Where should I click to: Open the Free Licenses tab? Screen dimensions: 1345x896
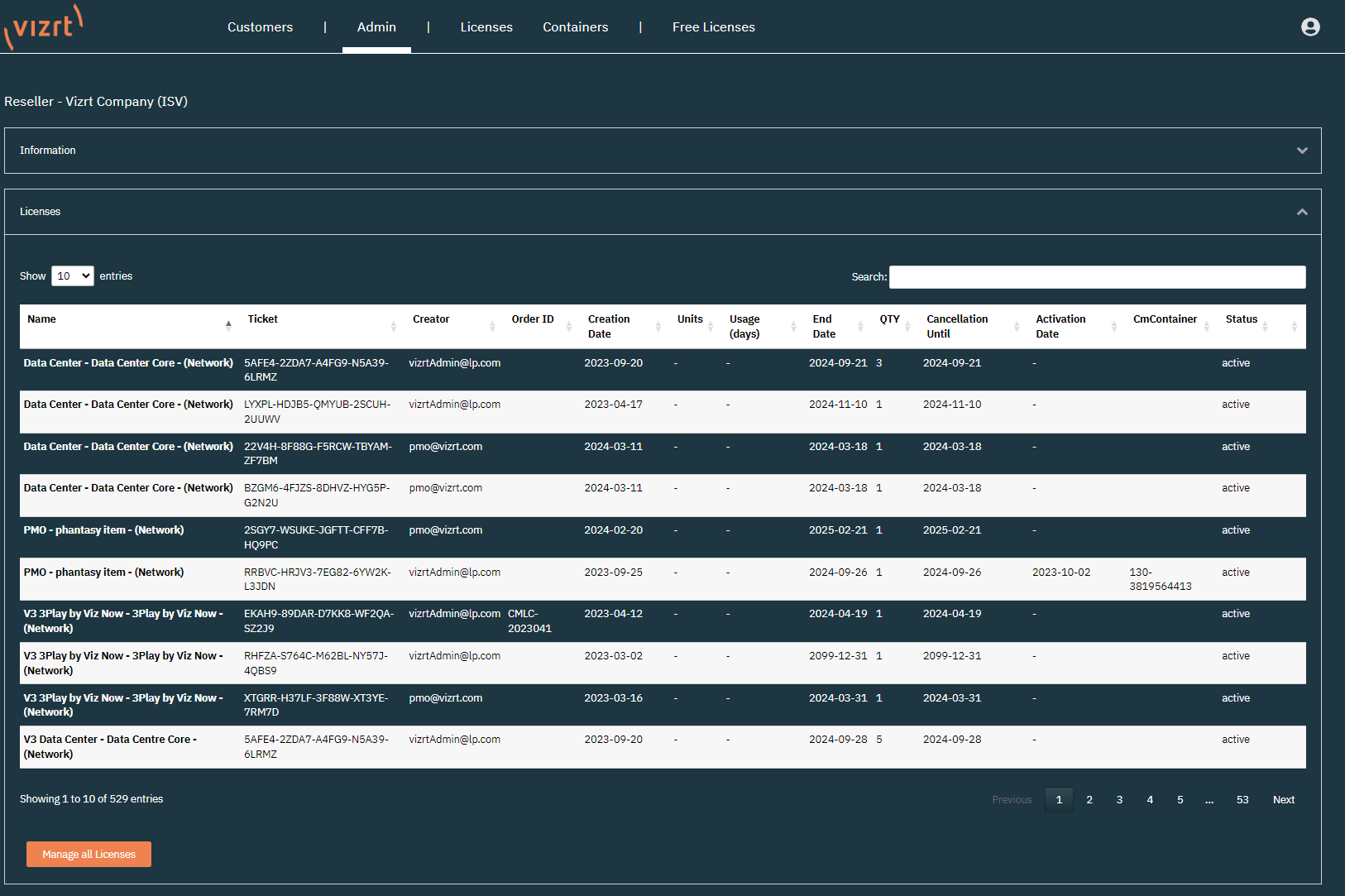pyautogui.click(x=713, y=27)
